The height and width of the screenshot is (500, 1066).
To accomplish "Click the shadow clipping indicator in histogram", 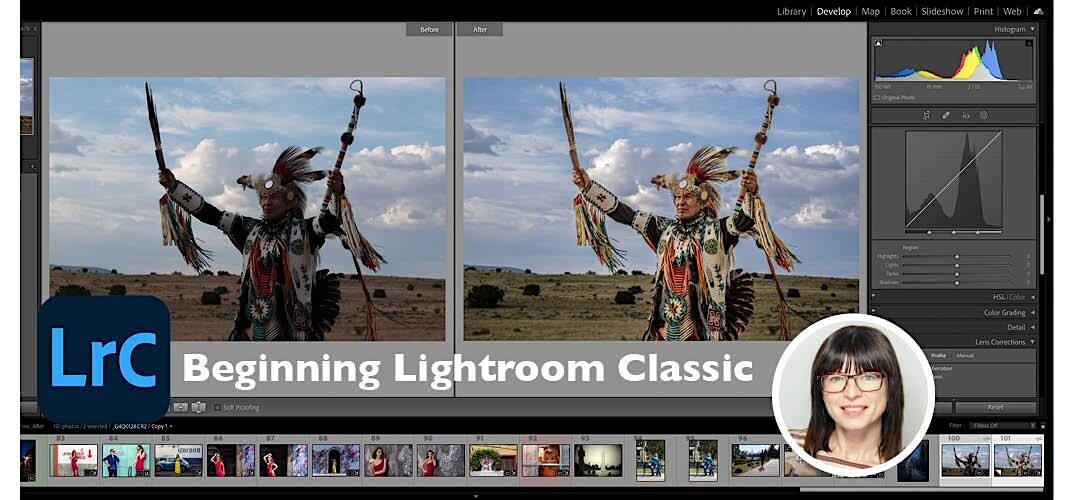I will (x=879, y=44).
